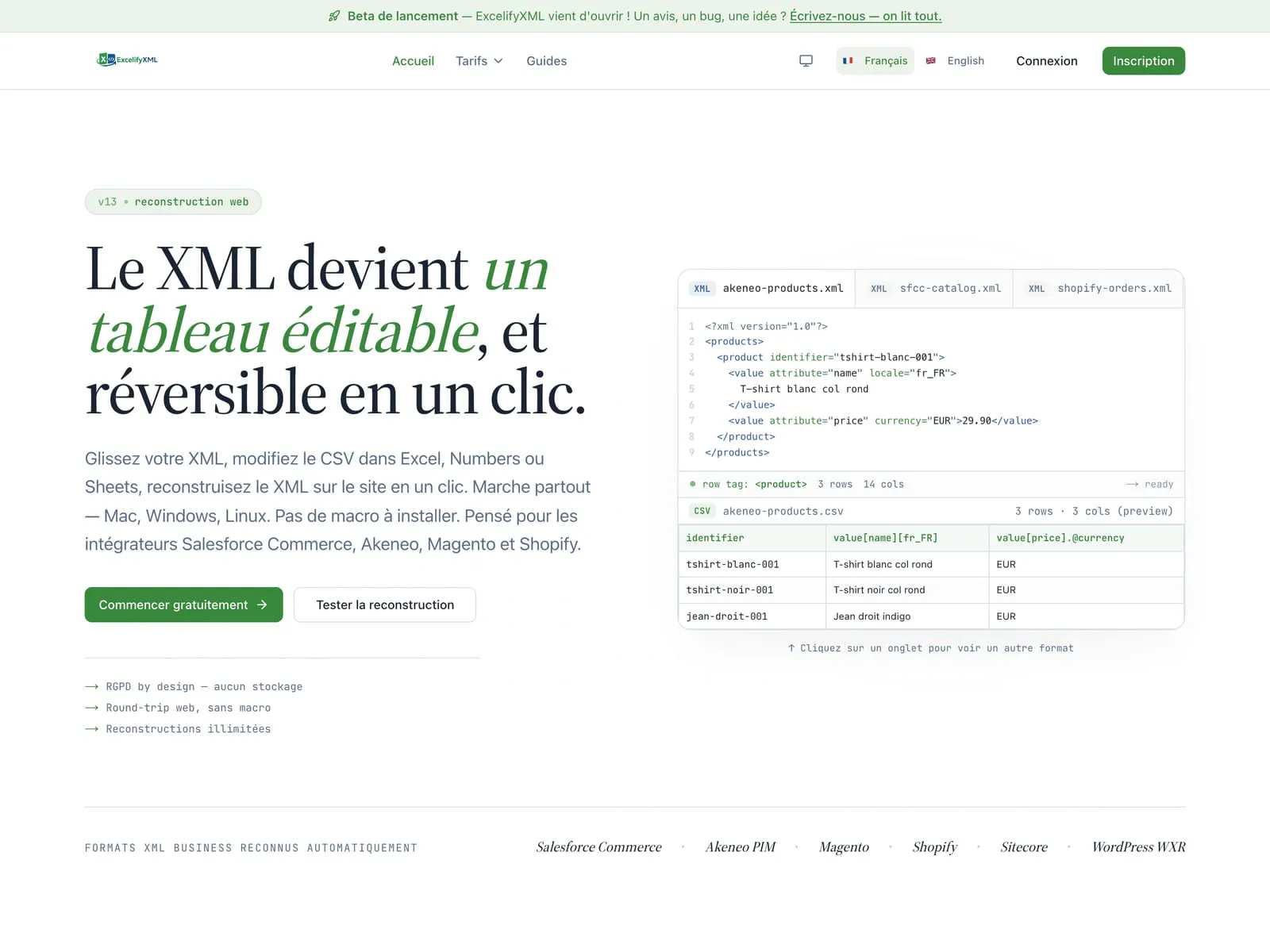
Task: Click code line 3 product identifier
Action: coord(830,357)
